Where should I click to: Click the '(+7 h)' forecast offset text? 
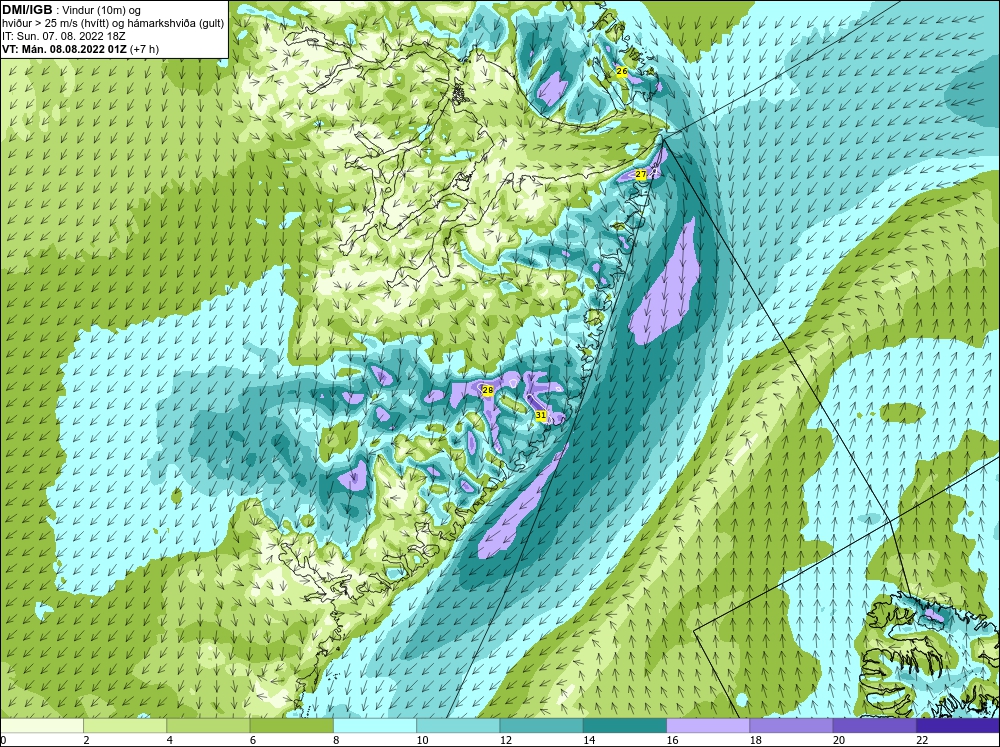coord(145,49)
